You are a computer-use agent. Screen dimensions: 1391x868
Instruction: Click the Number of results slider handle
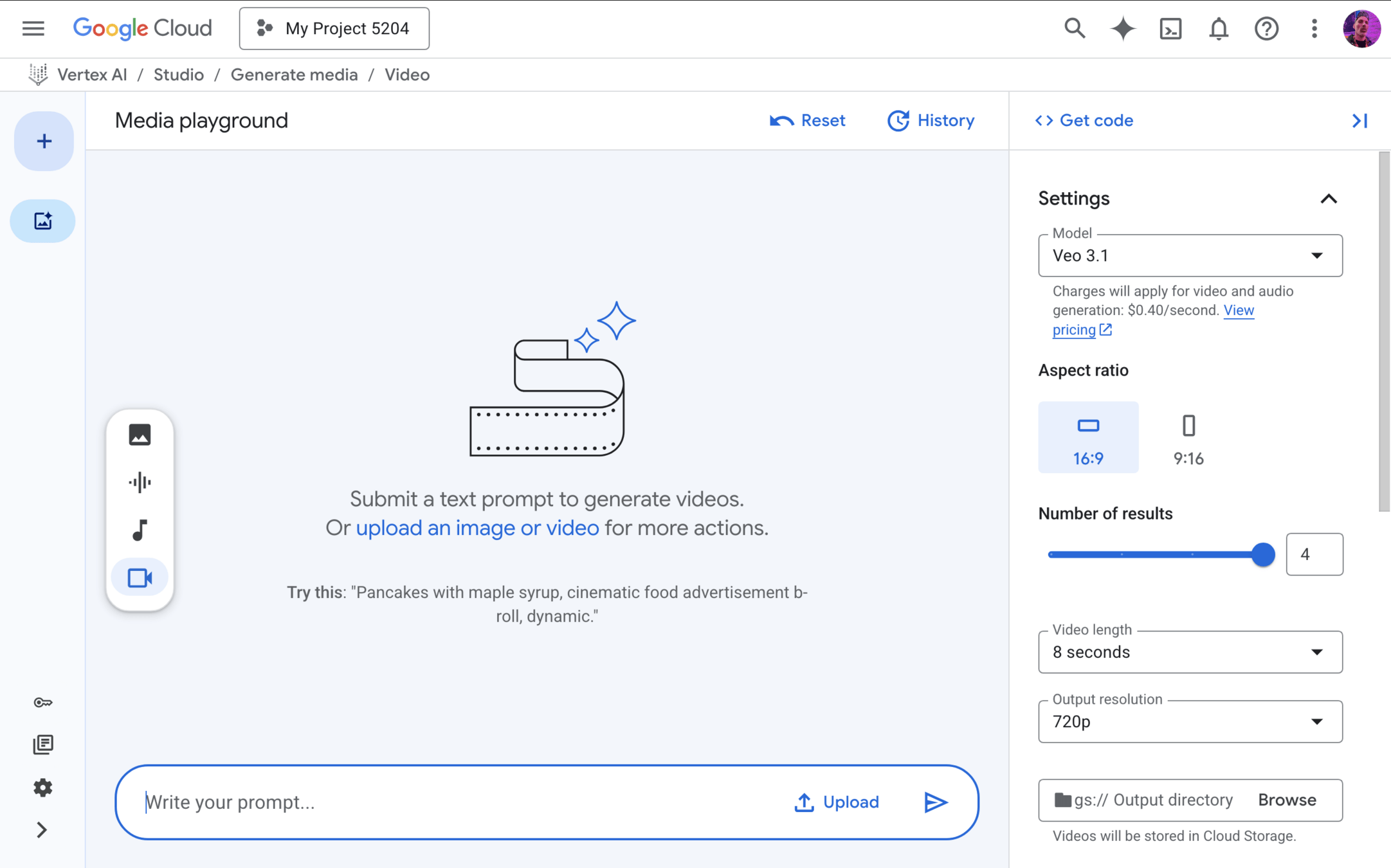(x=1263, y=554)
